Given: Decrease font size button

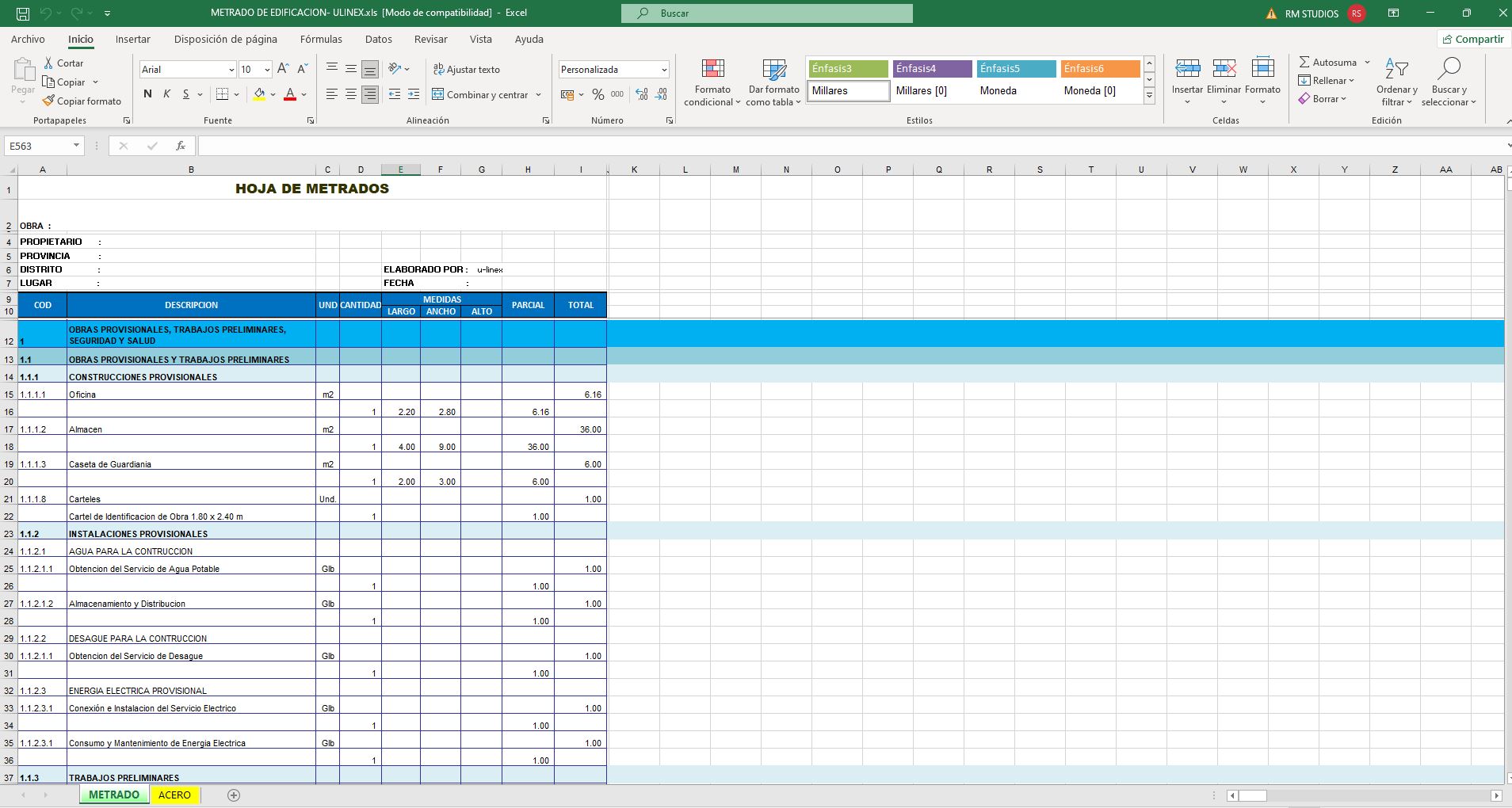Looking at the screenshot, I should click(302, 69).
